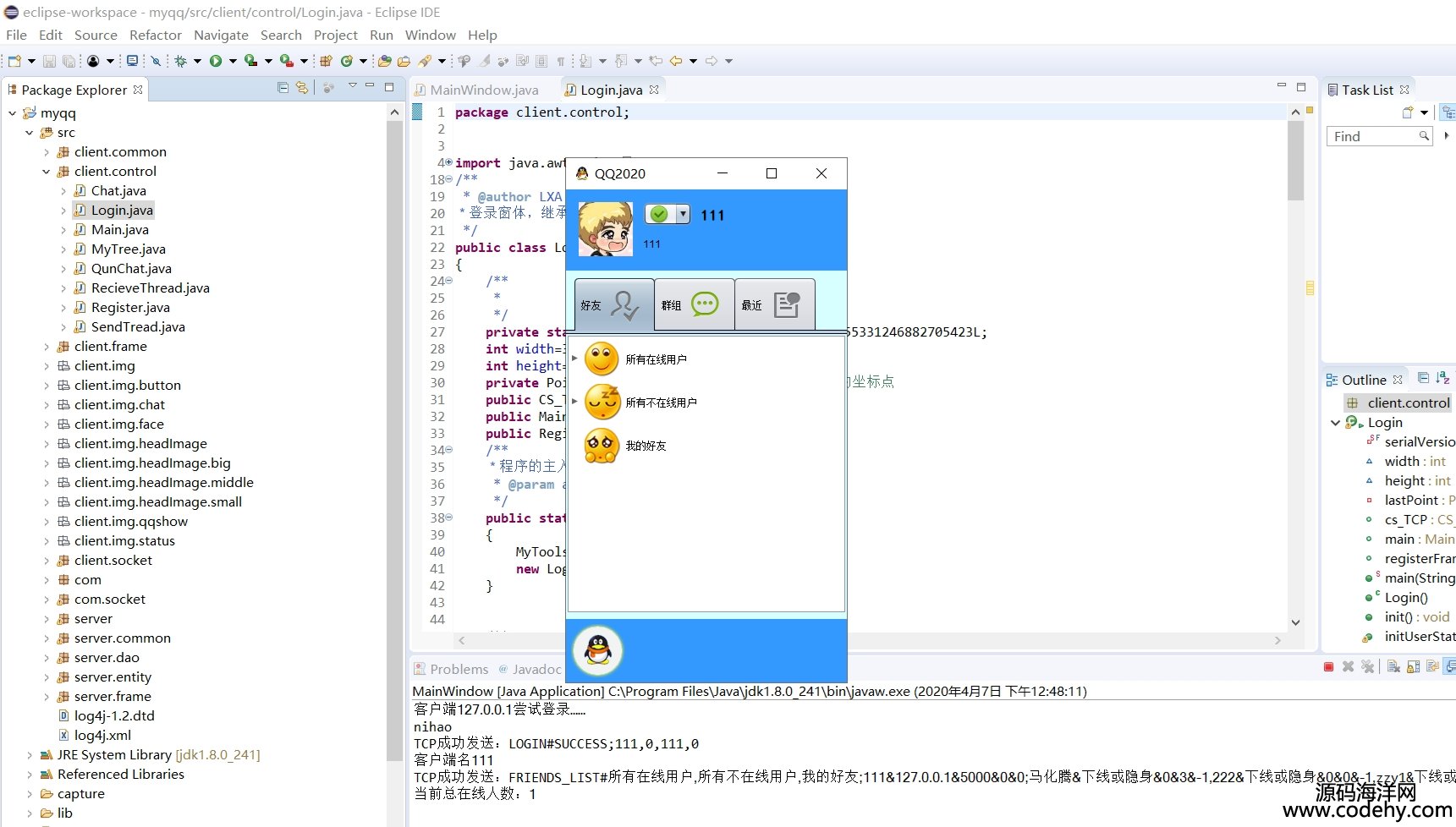Collapse the client.control package
This screenshot has height=827, width=1456.
(47, 172)
